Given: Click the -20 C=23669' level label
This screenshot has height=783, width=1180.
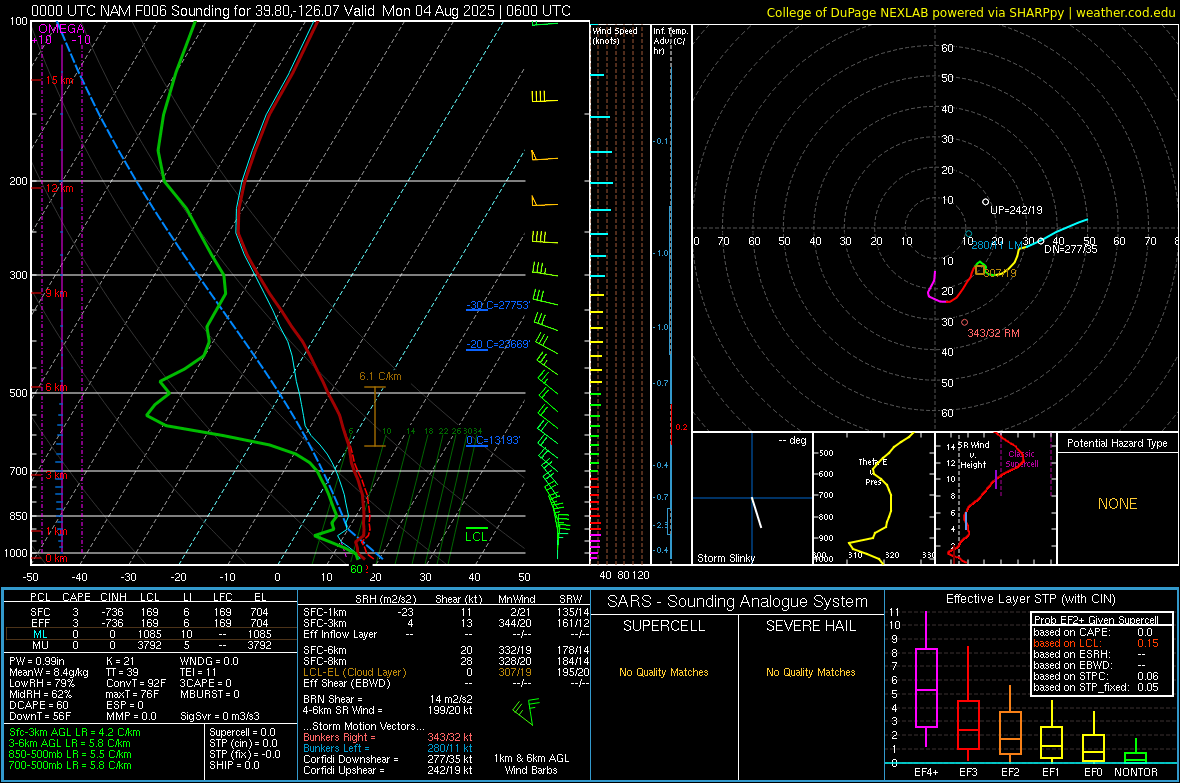Looking at the screenshot, I should [x=498, y=344].
